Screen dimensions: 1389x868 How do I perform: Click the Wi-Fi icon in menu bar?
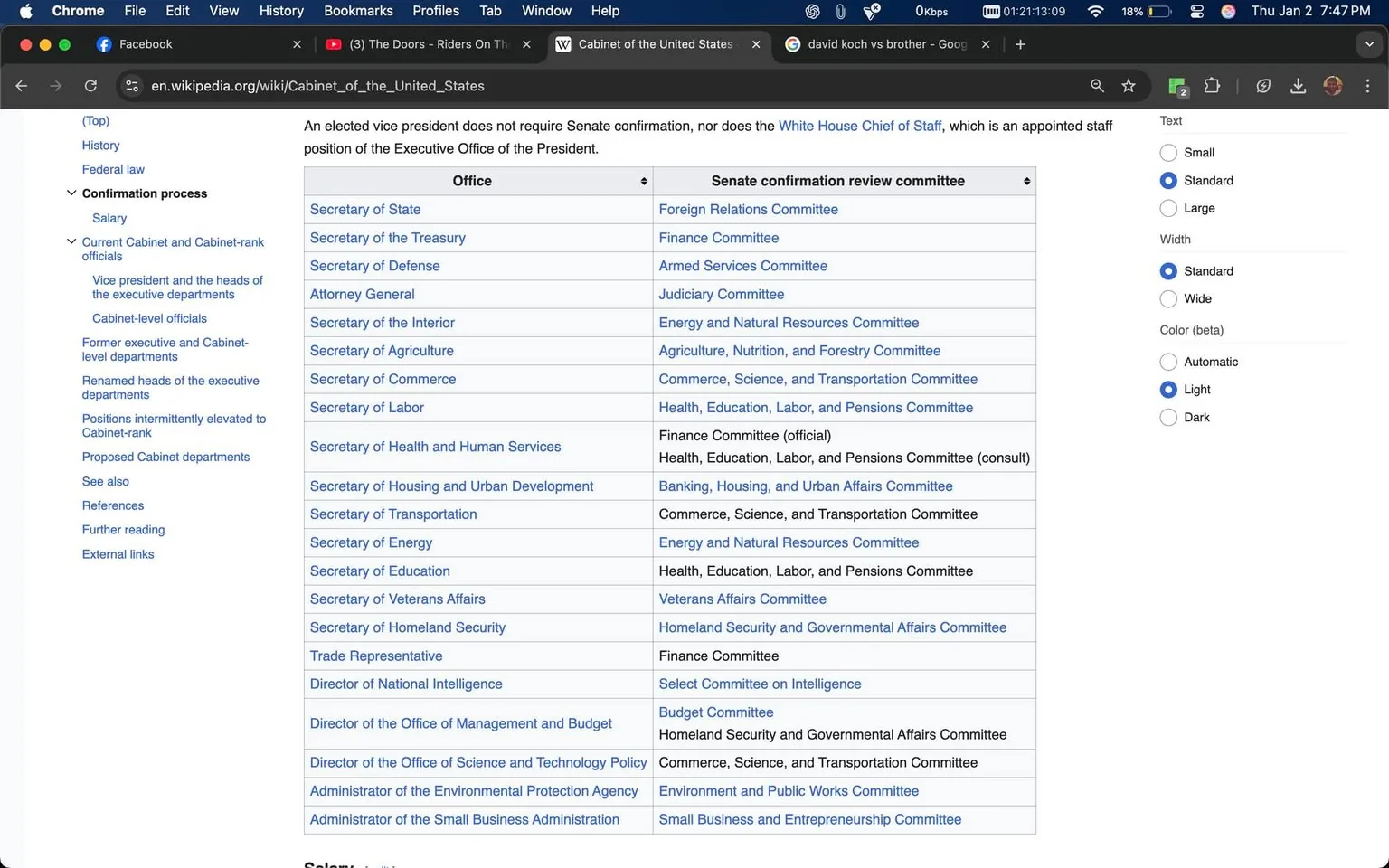1095,11
